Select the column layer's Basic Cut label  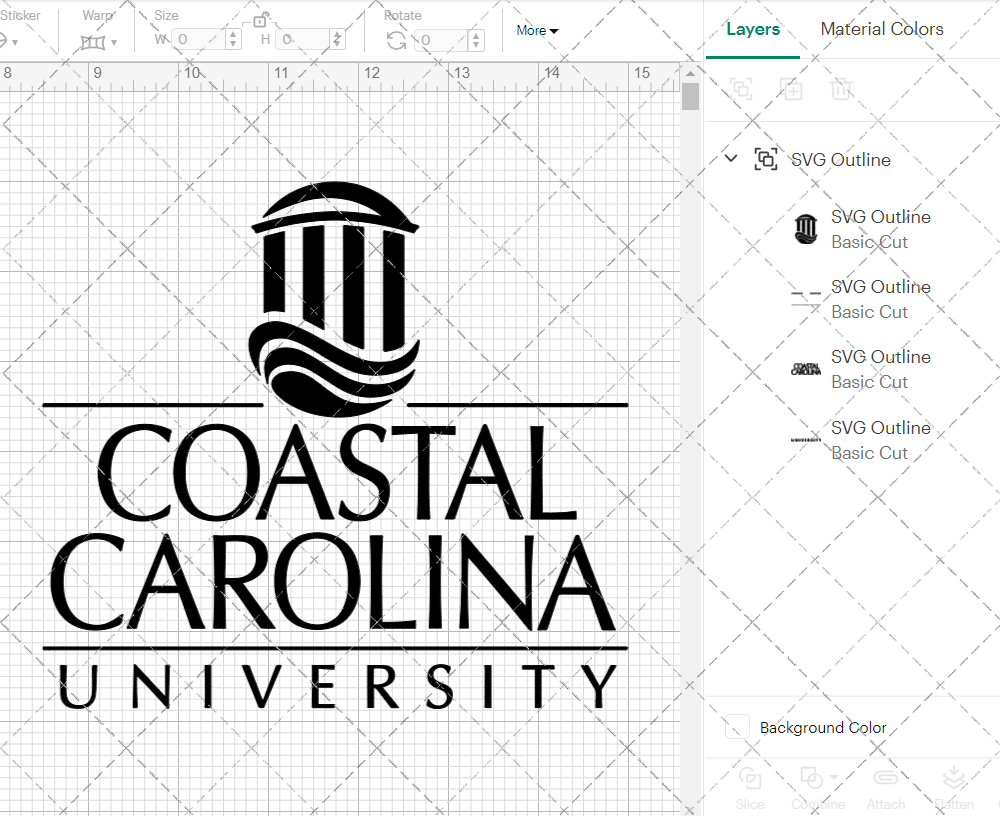click(870, 242)
